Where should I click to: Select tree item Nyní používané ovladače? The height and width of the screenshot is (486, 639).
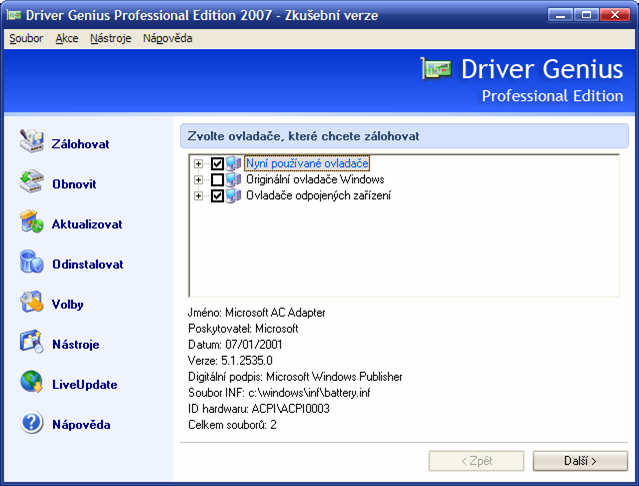pyautogui.click(x=307, y=163)
